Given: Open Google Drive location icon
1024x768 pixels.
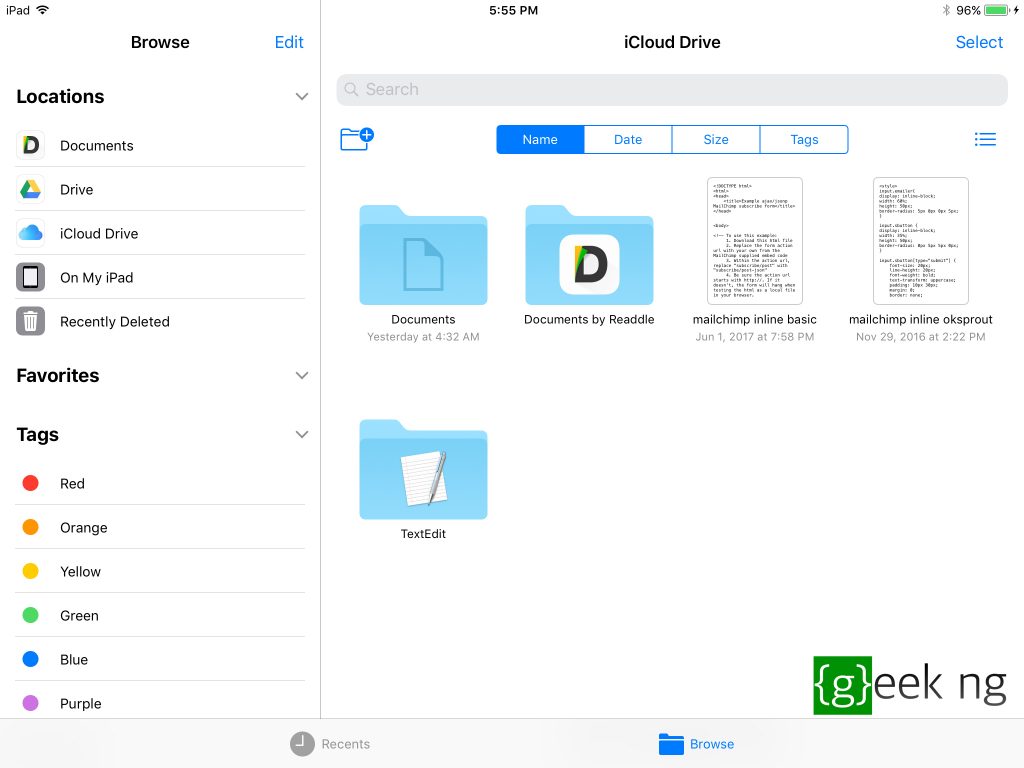Looking at the screenshot, I should (31, 189).
